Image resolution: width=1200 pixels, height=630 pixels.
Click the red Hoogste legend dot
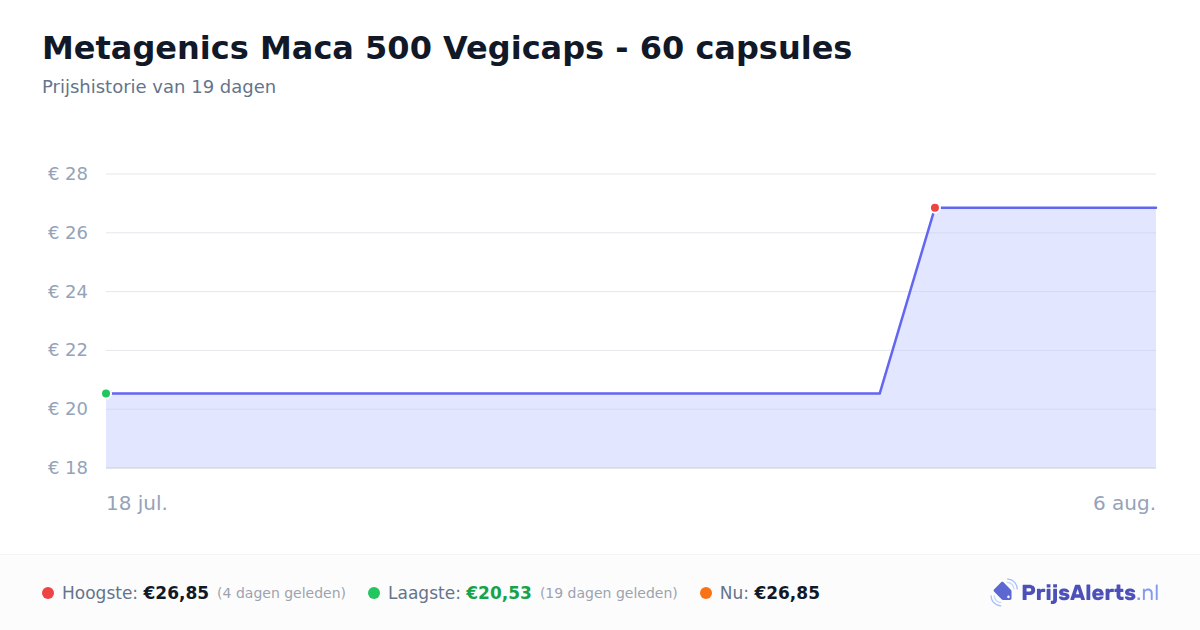(48, 593)
